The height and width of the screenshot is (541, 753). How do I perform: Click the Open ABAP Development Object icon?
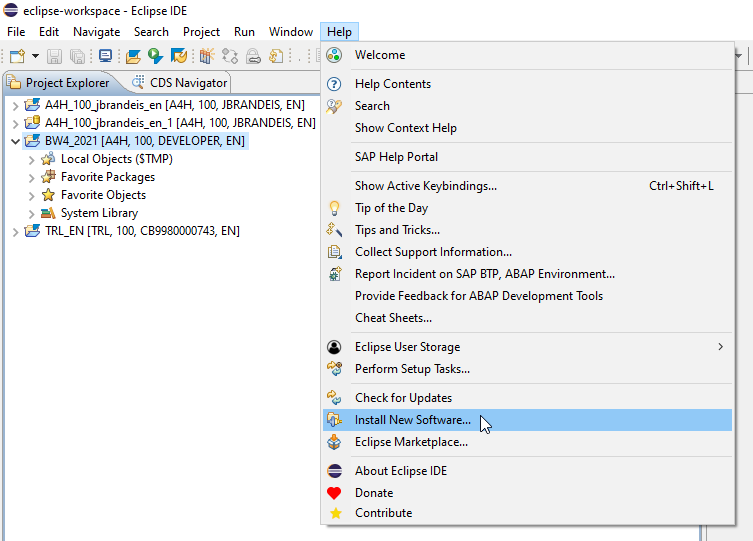click(133, 56)
